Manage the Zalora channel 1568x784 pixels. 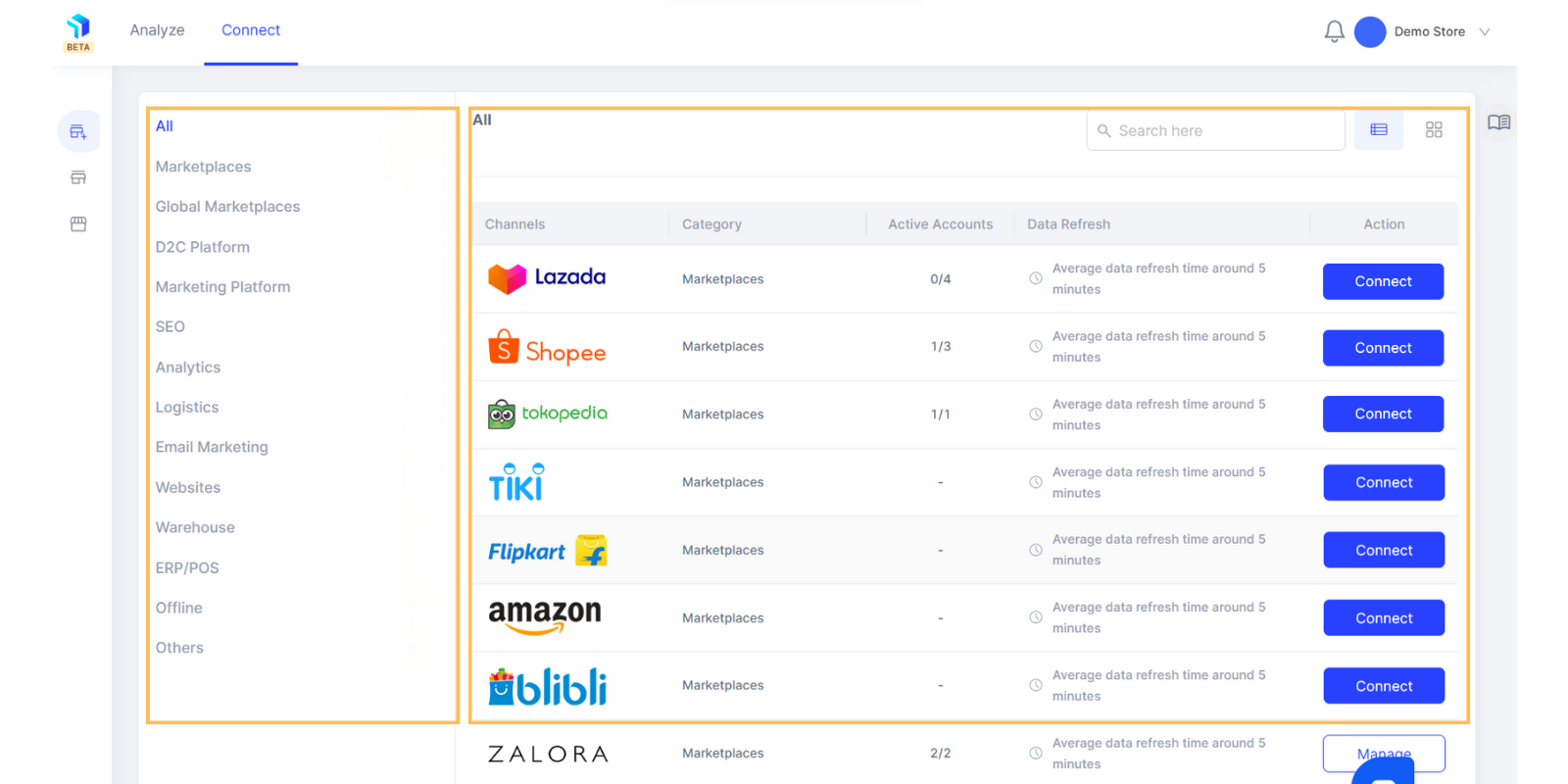pyautogui.click(x=1384, y=753)
